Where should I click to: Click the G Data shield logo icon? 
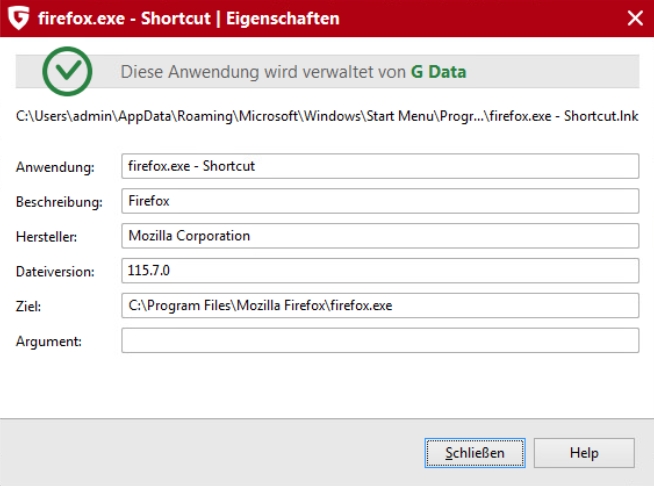pyautogui.click(x=19, y=18)
